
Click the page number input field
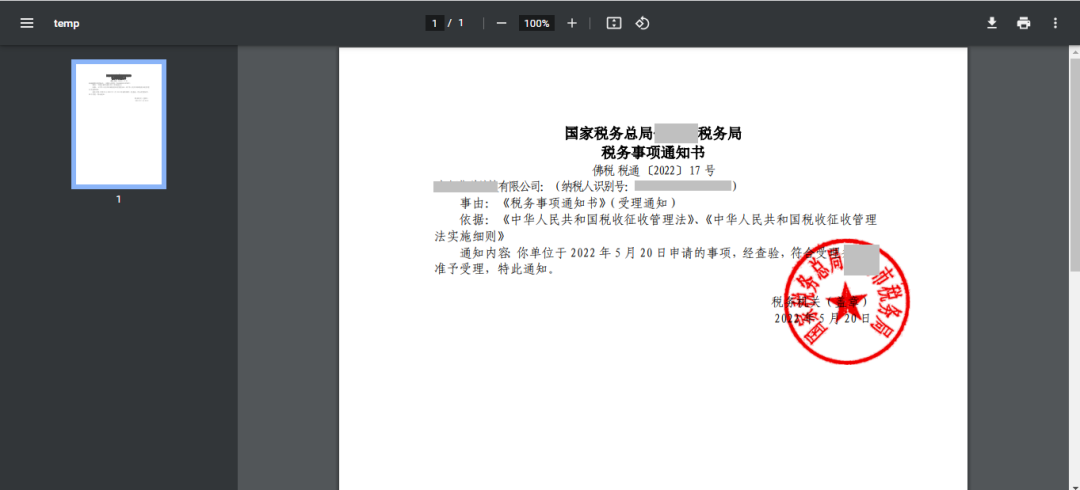tap(435, 23)
